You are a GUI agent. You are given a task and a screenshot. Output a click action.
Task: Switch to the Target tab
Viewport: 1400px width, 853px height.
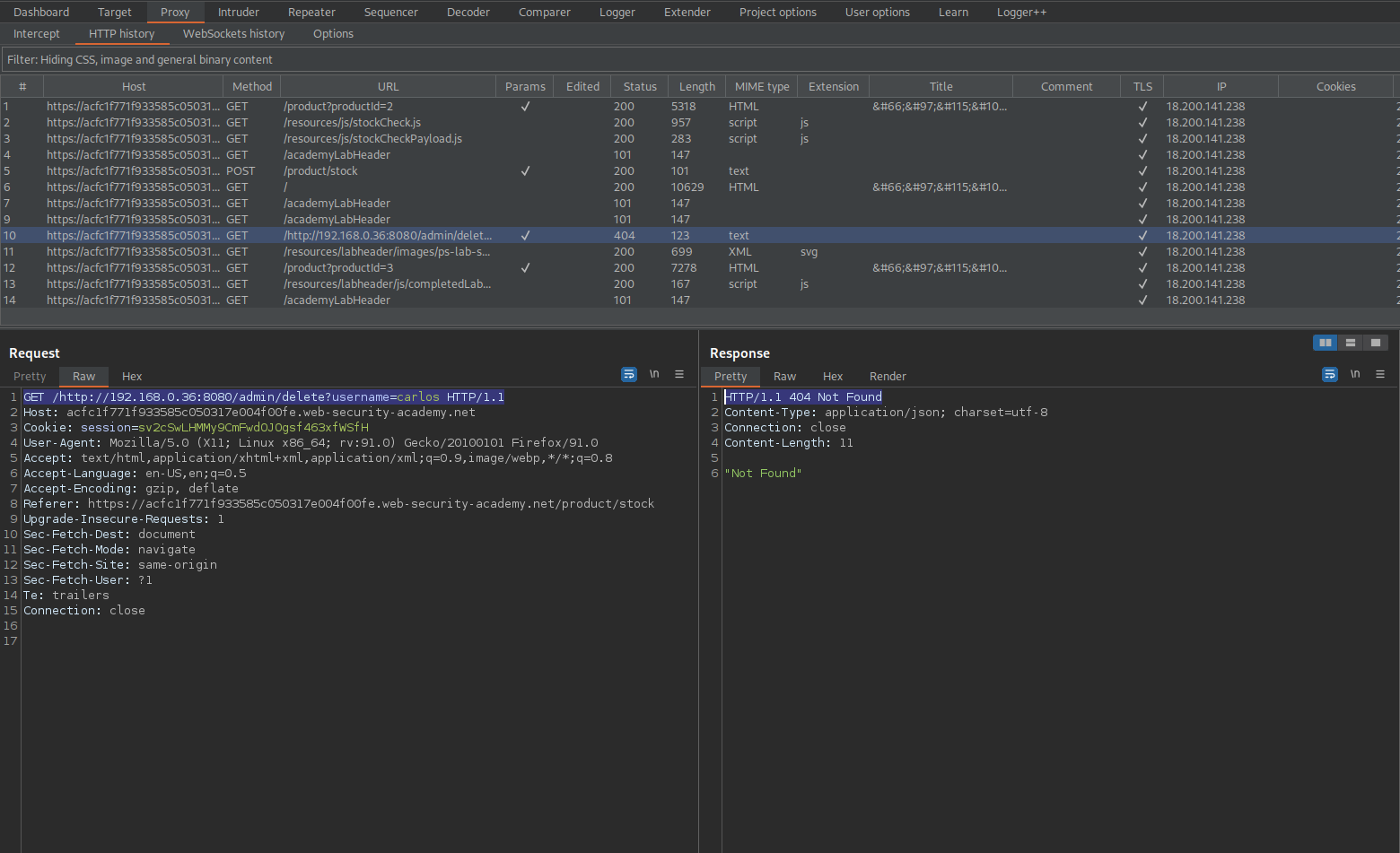click(x=115, y=12)
